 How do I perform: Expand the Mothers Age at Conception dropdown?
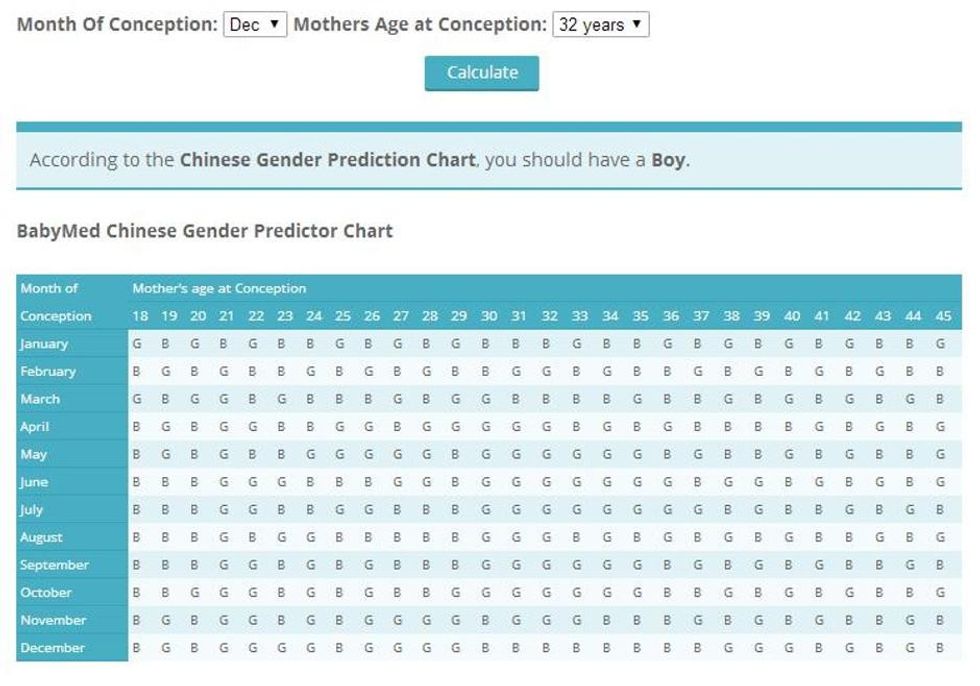600,25
